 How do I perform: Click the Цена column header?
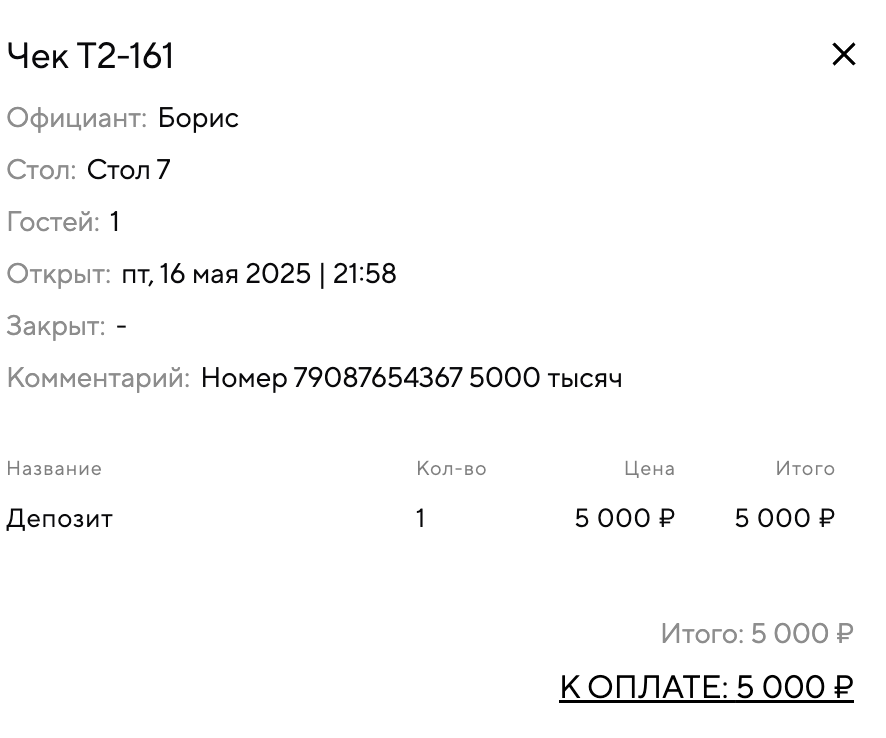pos(649,468)
